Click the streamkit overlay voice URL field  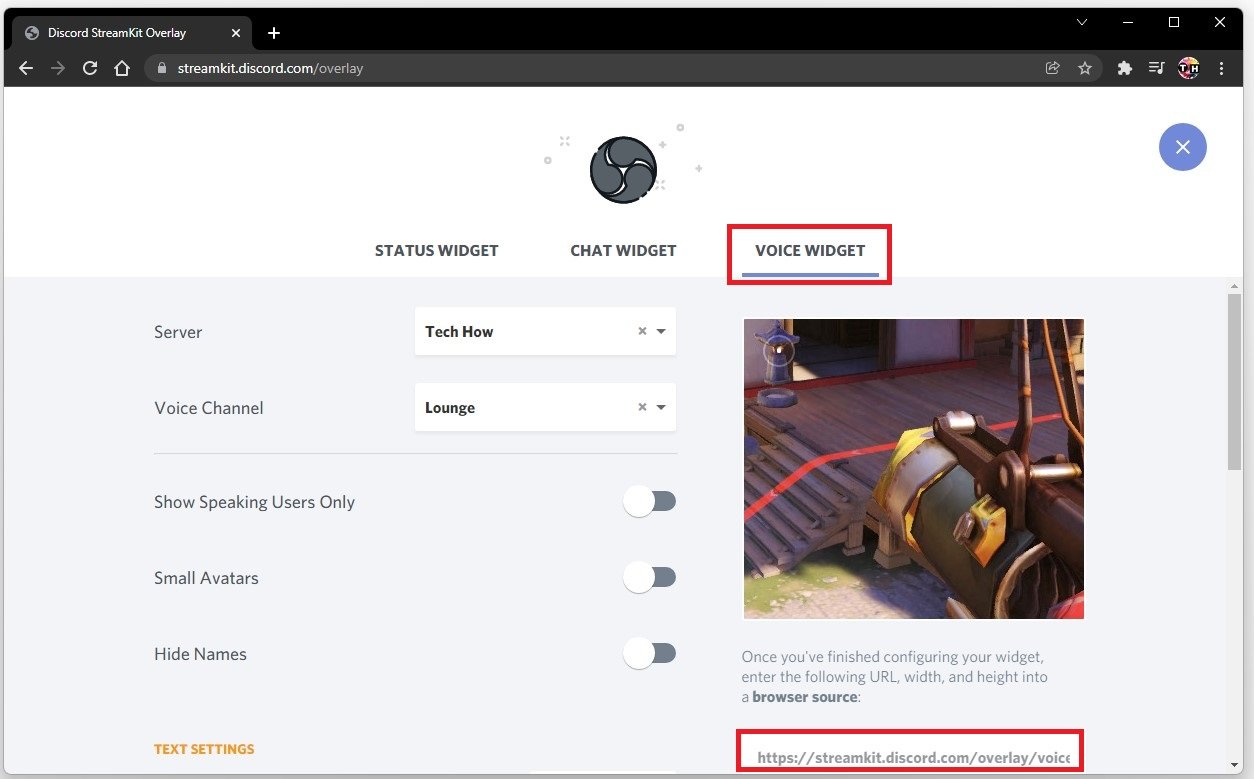click(x=911, y=757)
